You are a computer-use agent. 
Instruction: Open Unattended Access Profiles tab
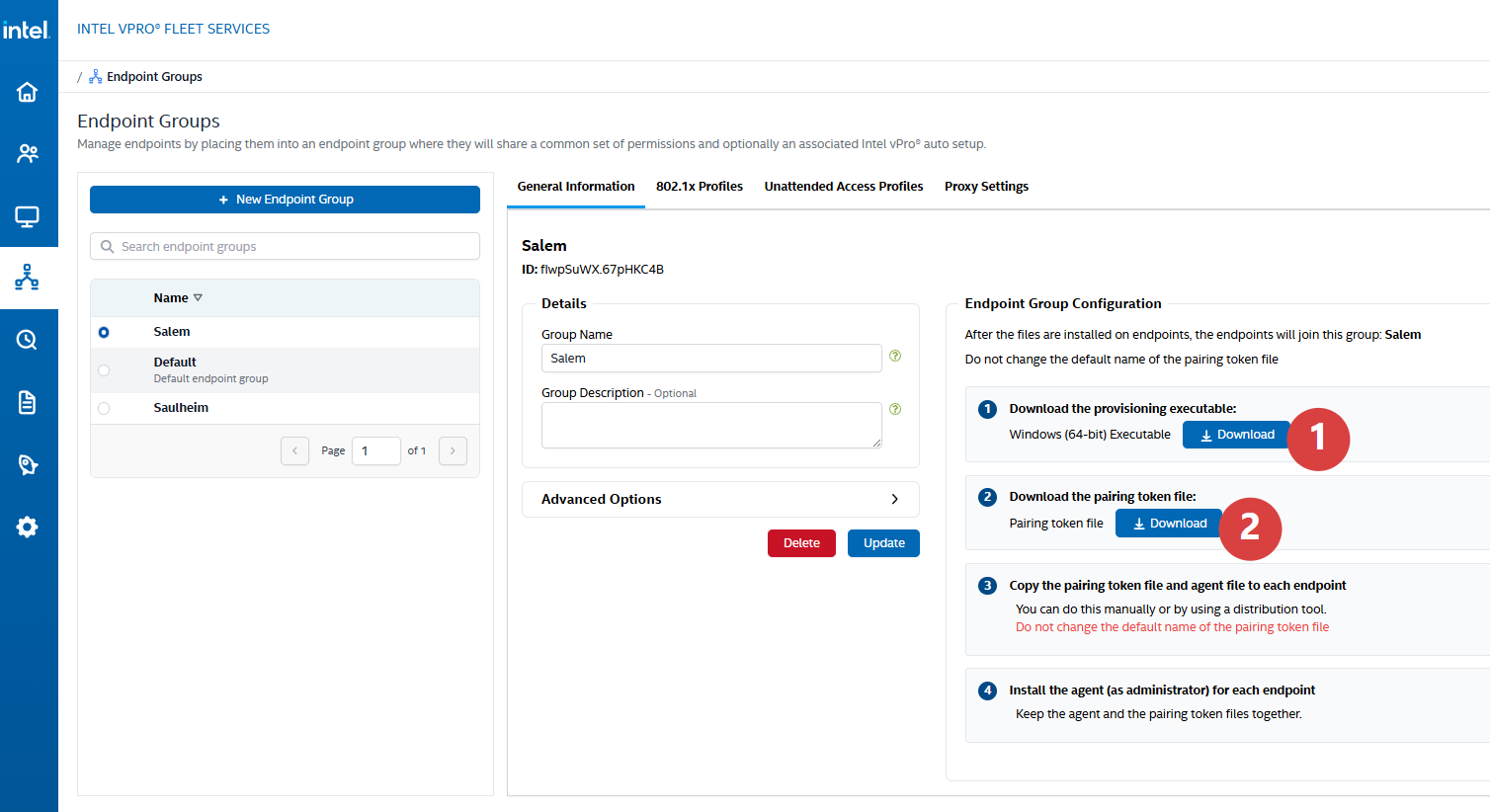click(x=844, y=186)
